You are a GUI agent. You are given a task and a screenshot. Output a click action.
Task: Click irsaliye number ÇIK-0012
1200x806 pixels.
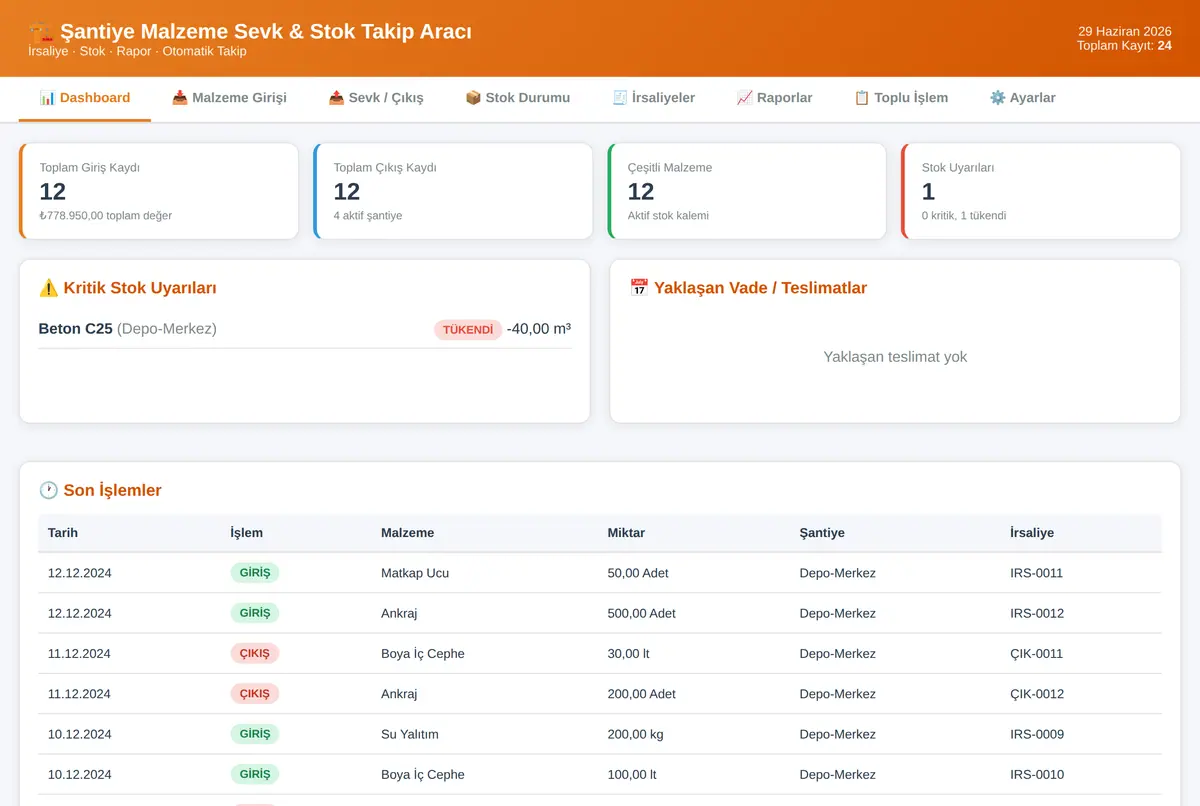tap(1037, 693)
